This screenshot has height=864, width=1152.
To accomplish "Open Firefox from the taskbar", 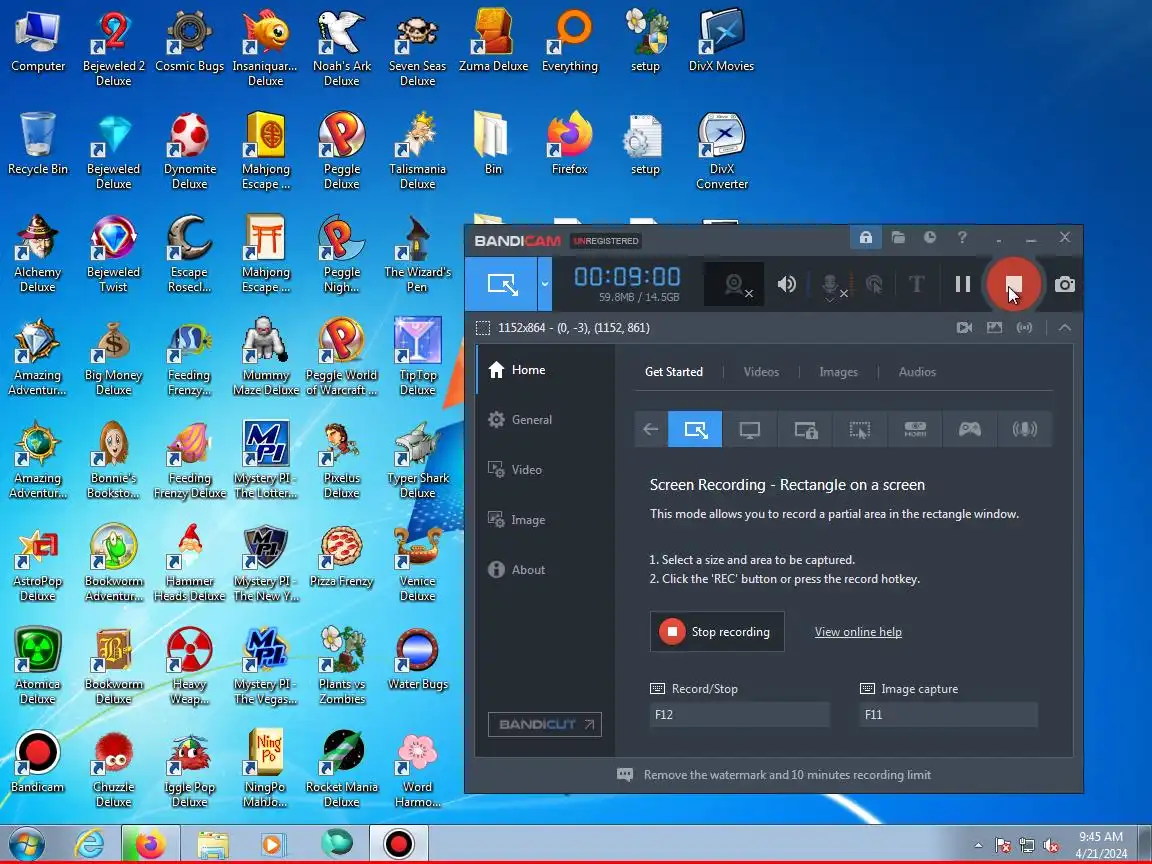I will 150,844.
